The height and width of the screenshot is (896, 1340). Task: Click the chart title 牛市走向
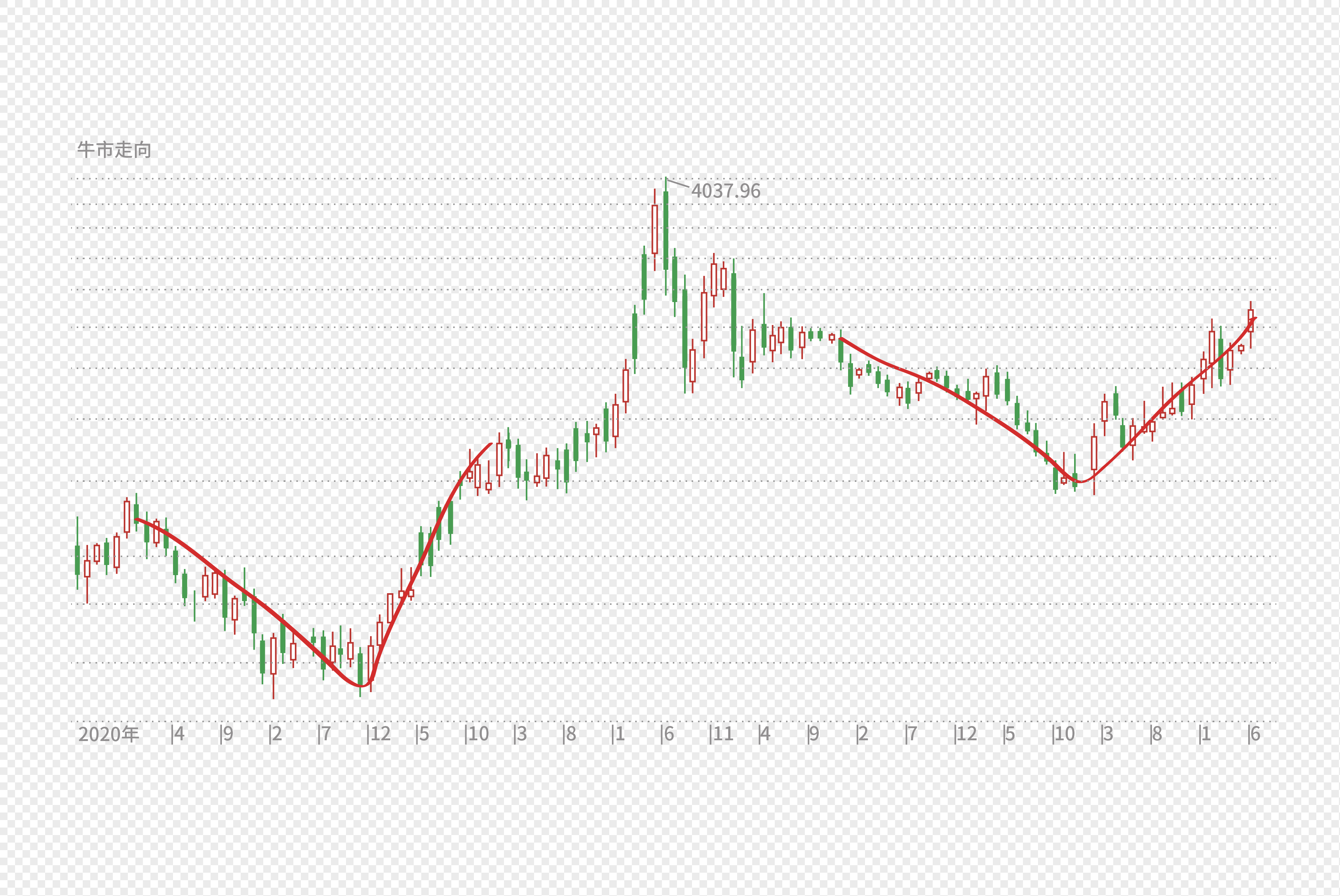point(114,150)
